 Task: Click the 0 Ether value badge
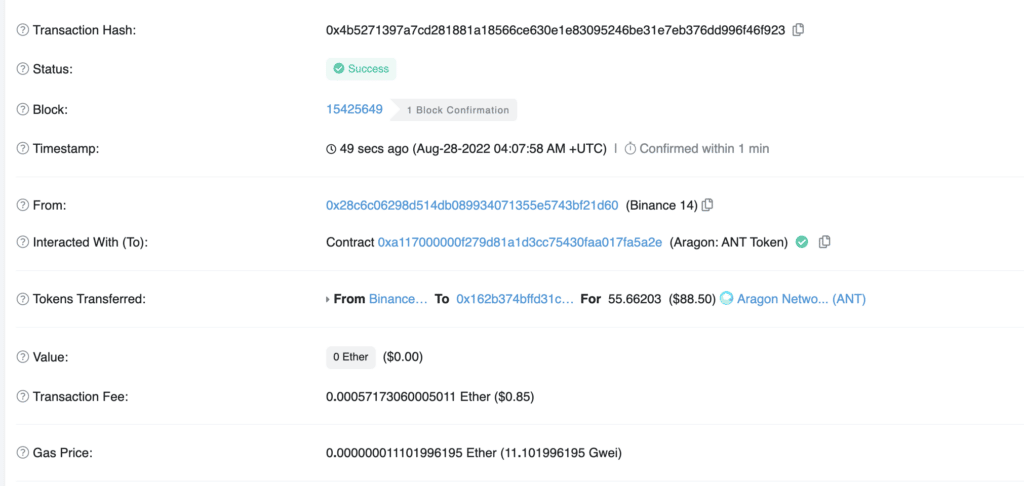[350, 356]
